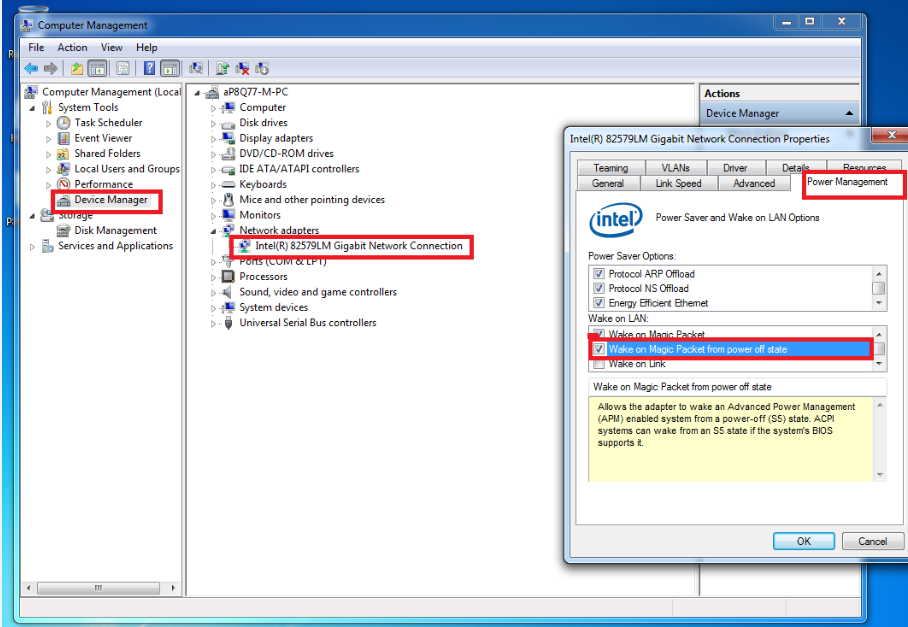
Task: Switch to the Link Speed tab
Action: (x=679, y=184)
